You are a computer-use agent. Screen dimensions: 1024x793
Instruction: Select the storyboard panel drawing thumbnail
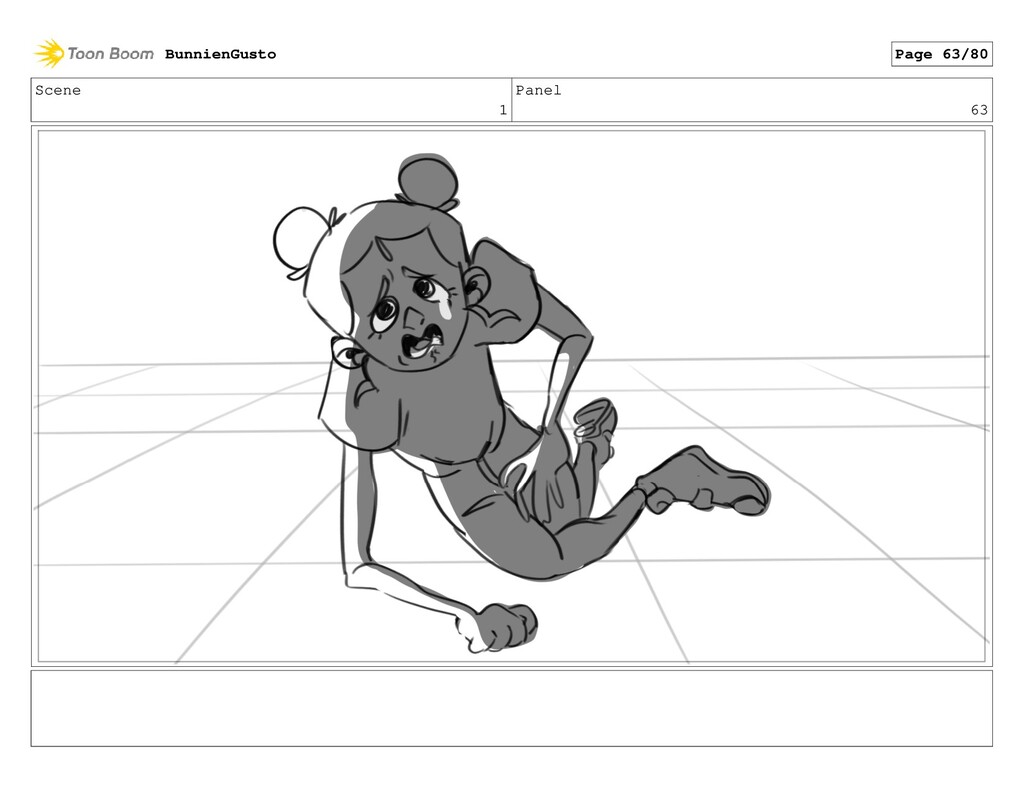pos(511,396)
